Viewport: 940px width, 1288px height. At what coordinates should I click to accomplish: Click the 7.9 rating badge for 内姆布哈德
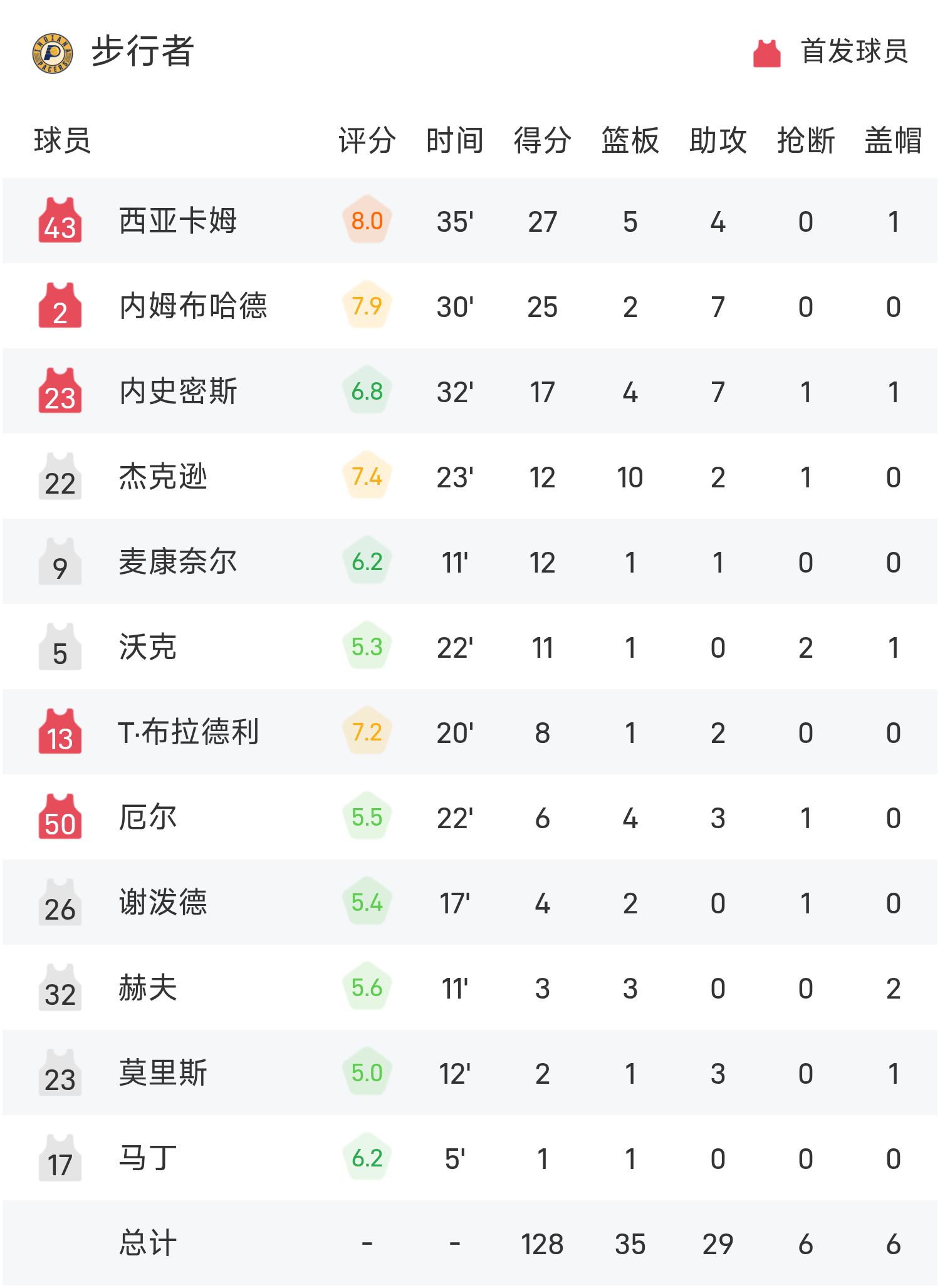pos(367,306)
